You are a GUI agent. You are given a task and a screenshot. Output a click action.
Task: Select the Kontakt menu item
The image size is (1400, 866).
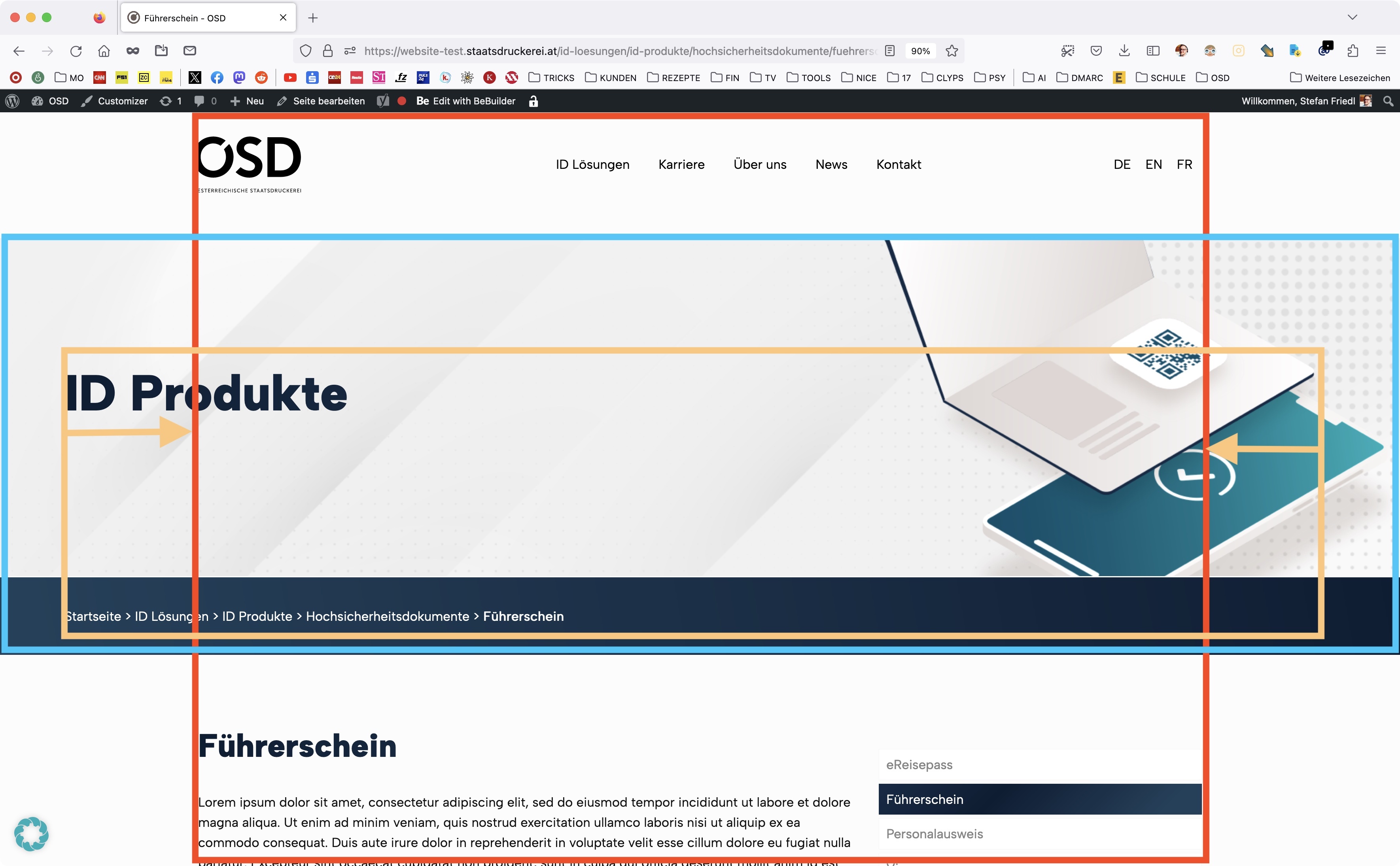[897, 165]
